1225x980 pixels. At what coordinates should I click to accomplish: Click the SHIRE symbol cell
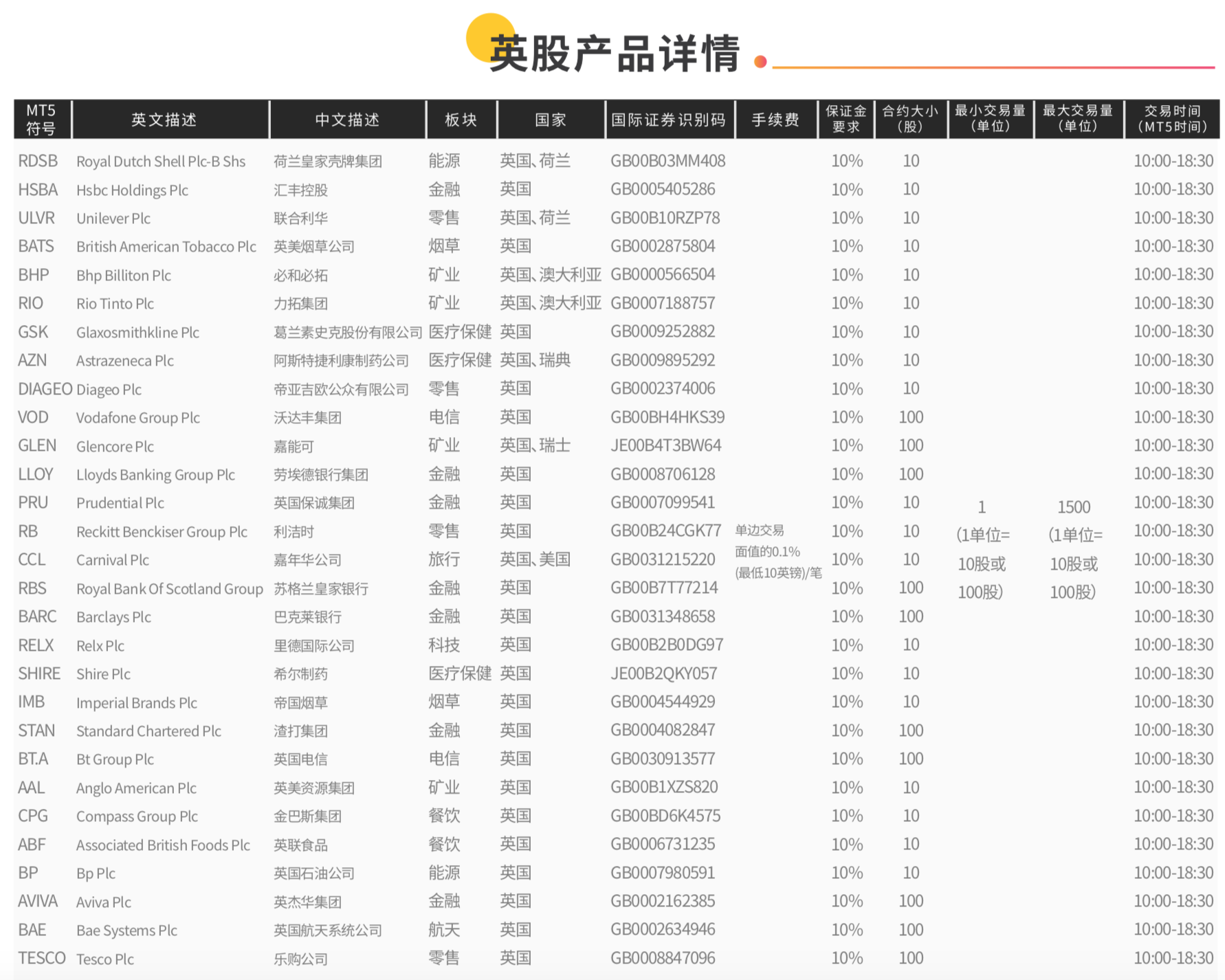pos(39,673)
